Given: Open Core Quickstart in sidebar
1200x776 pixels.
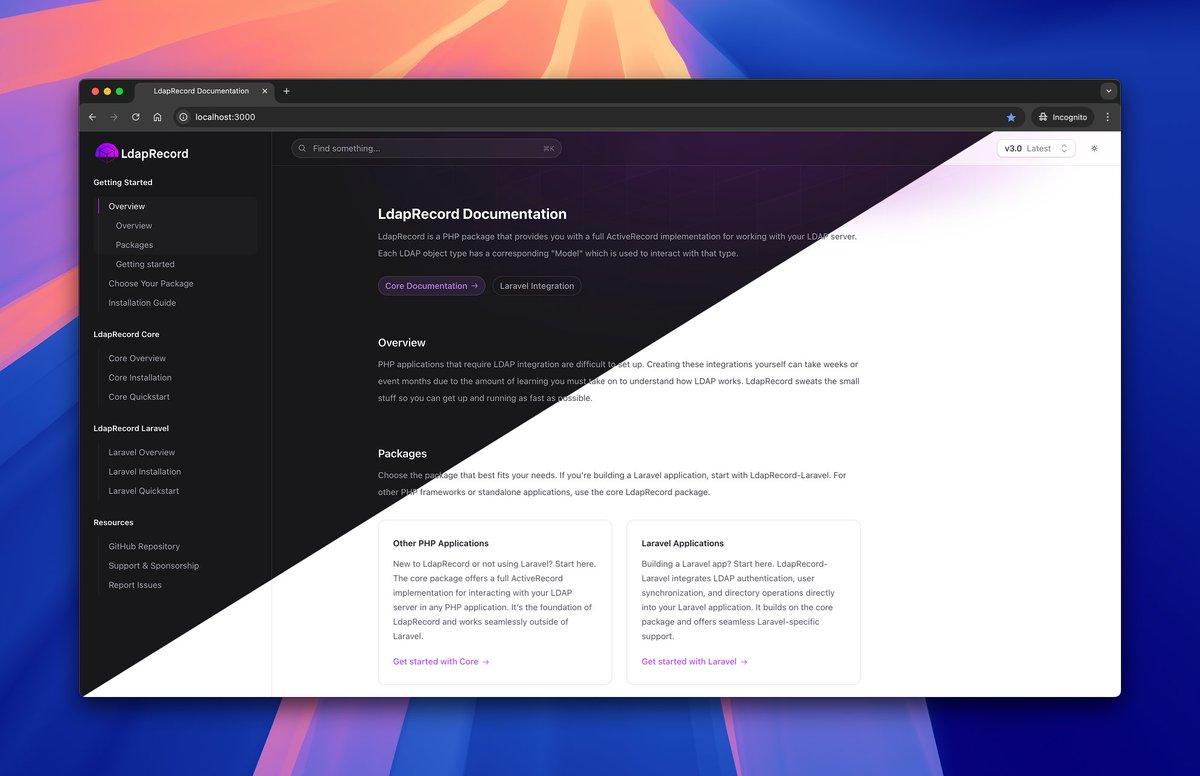Looking at the screenshot, I should pos(139,397).
